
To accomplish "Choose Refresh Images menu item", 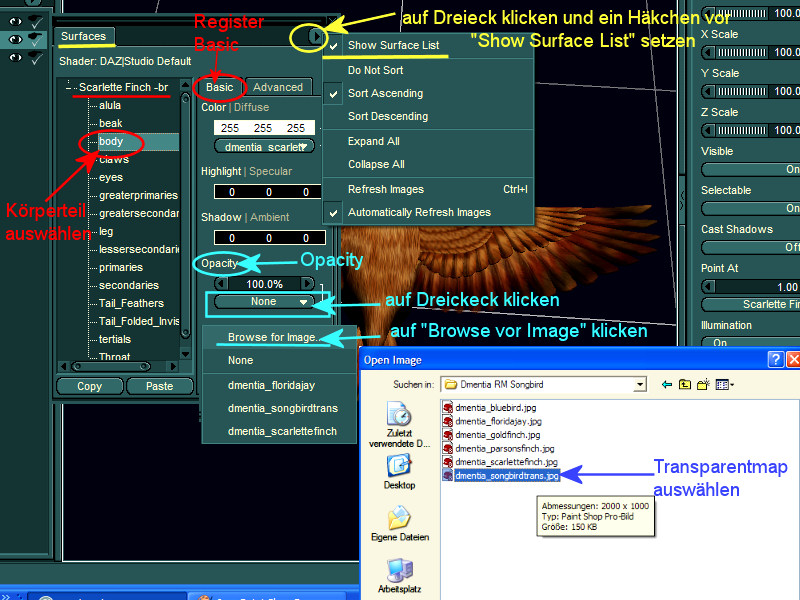I will pyautogui.click(x=429, y=189).
